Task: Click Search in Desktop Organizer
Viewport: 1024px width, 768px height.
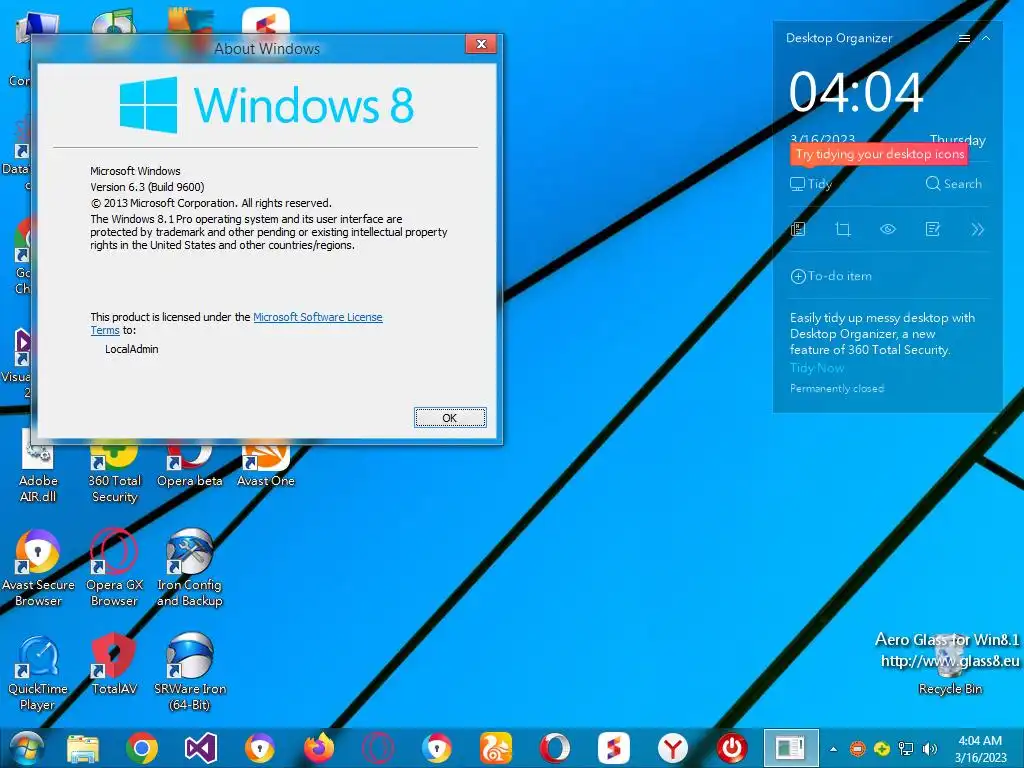Action: coord(953,184)
